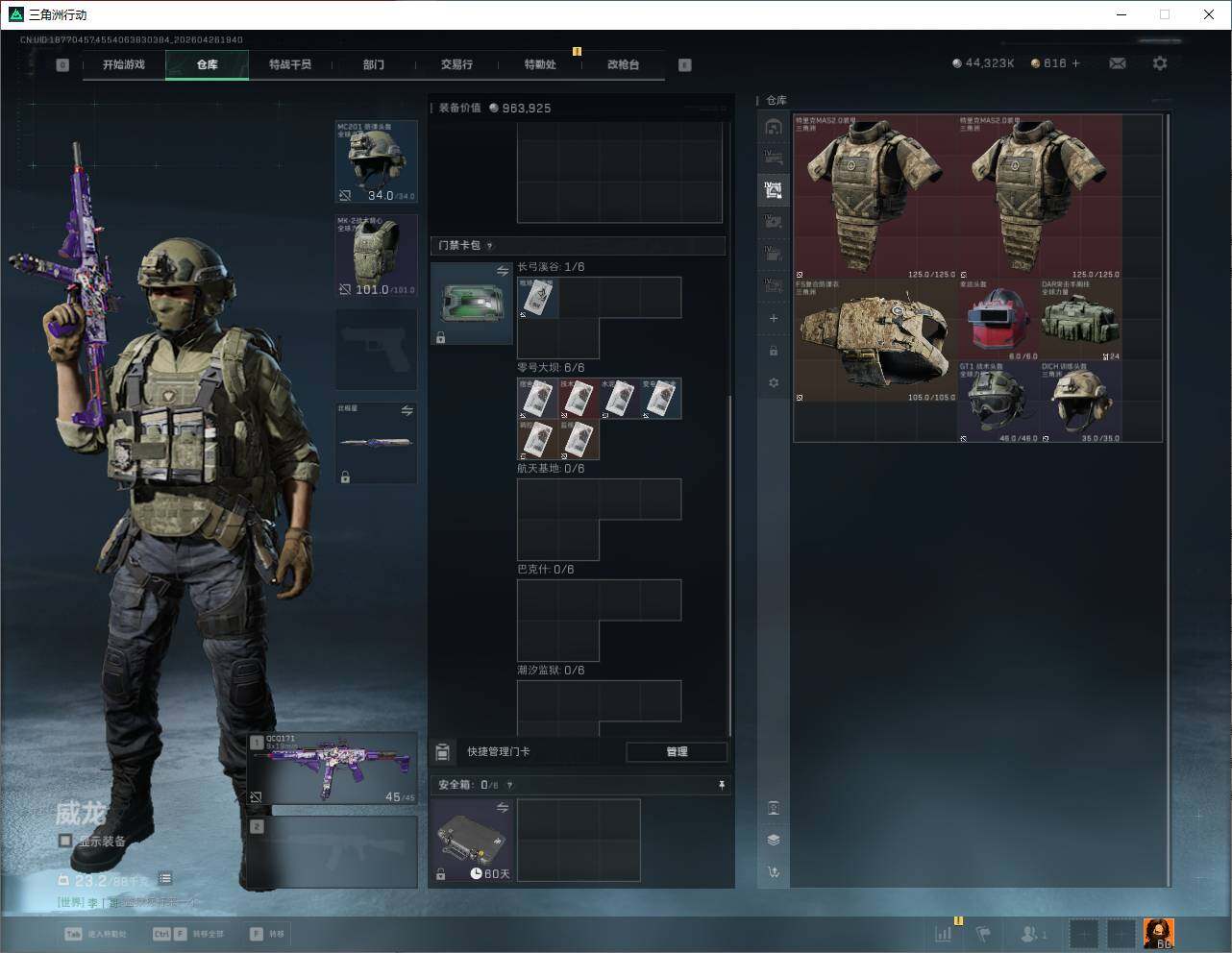Select the equipped MC201 helmet slot
The image size is (1232, 953).
point(376,161)
